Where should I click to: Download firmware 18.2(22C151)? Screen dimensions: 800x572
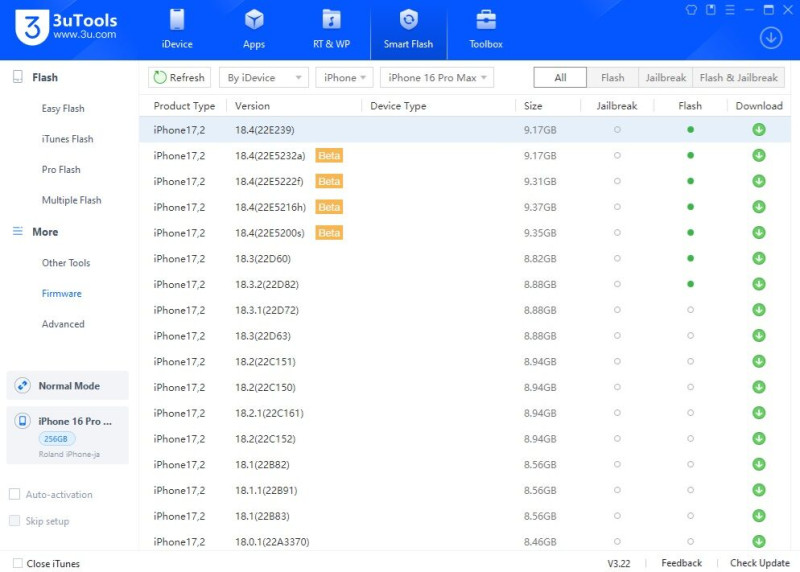[759, 361]
